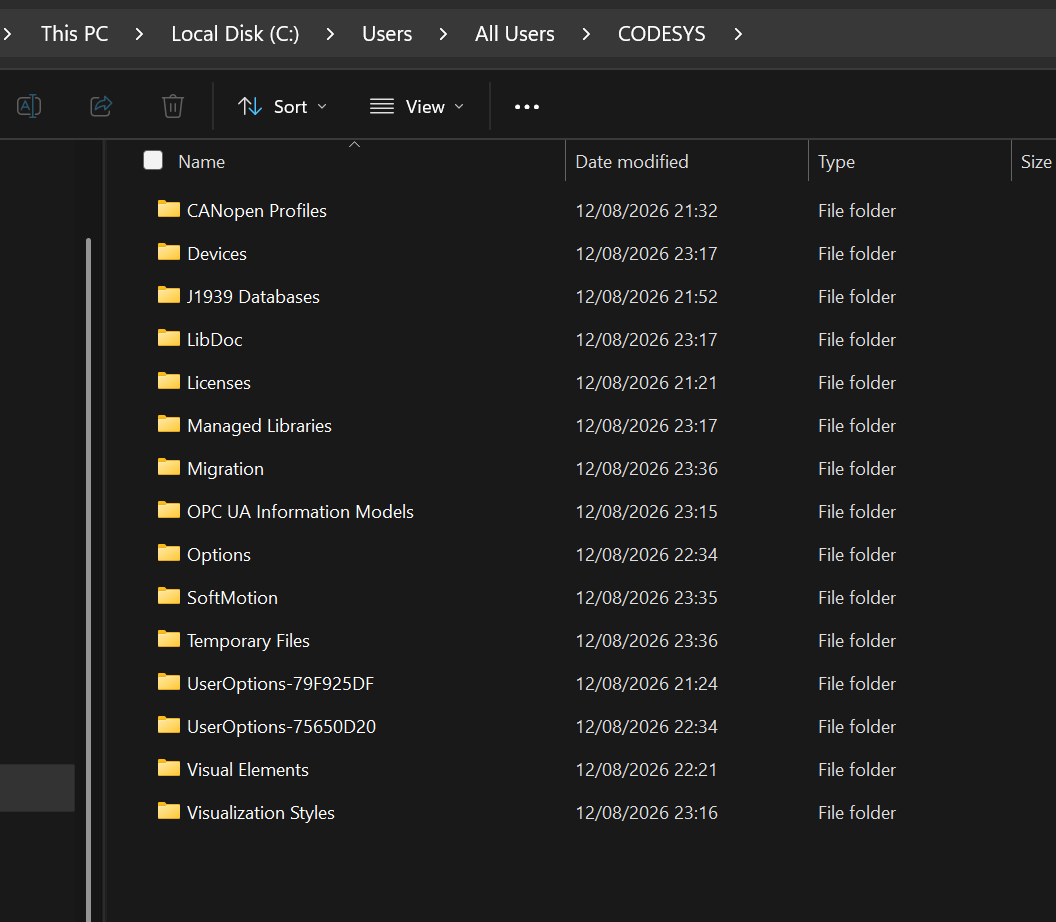Open the View dropdown menu
The image size is (1056, 922).
417,106
